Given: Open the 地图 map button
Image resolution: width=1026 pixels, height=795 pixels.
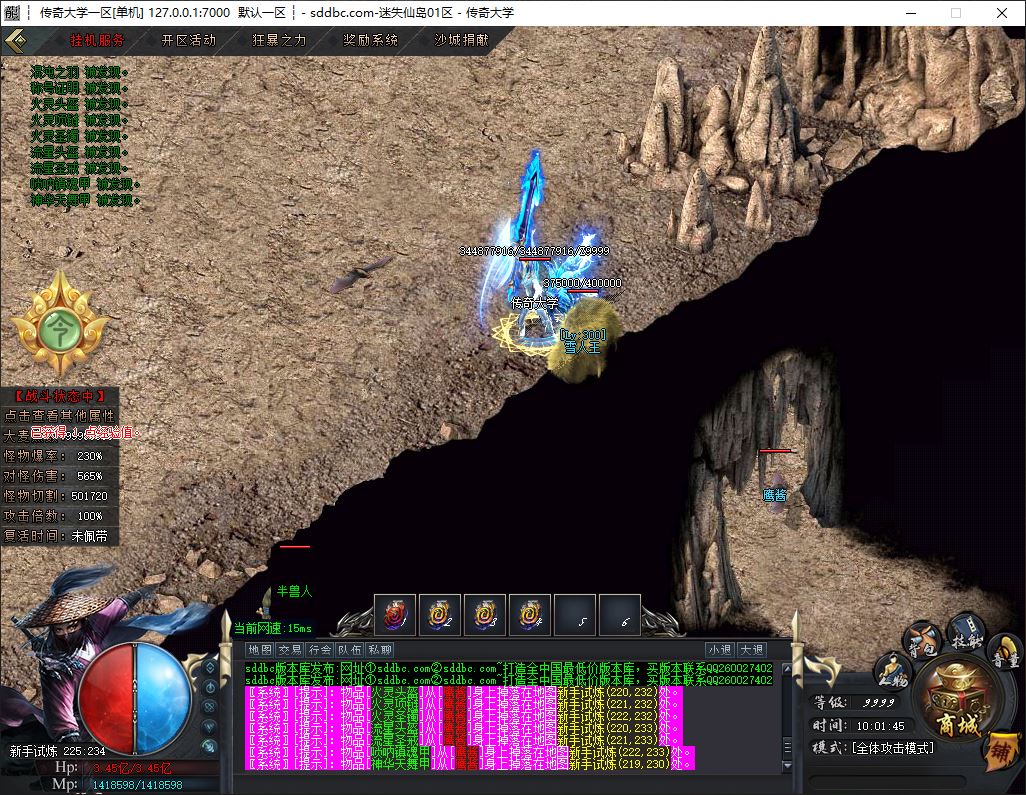Looking at the screenshot, I should pos(260,650).
